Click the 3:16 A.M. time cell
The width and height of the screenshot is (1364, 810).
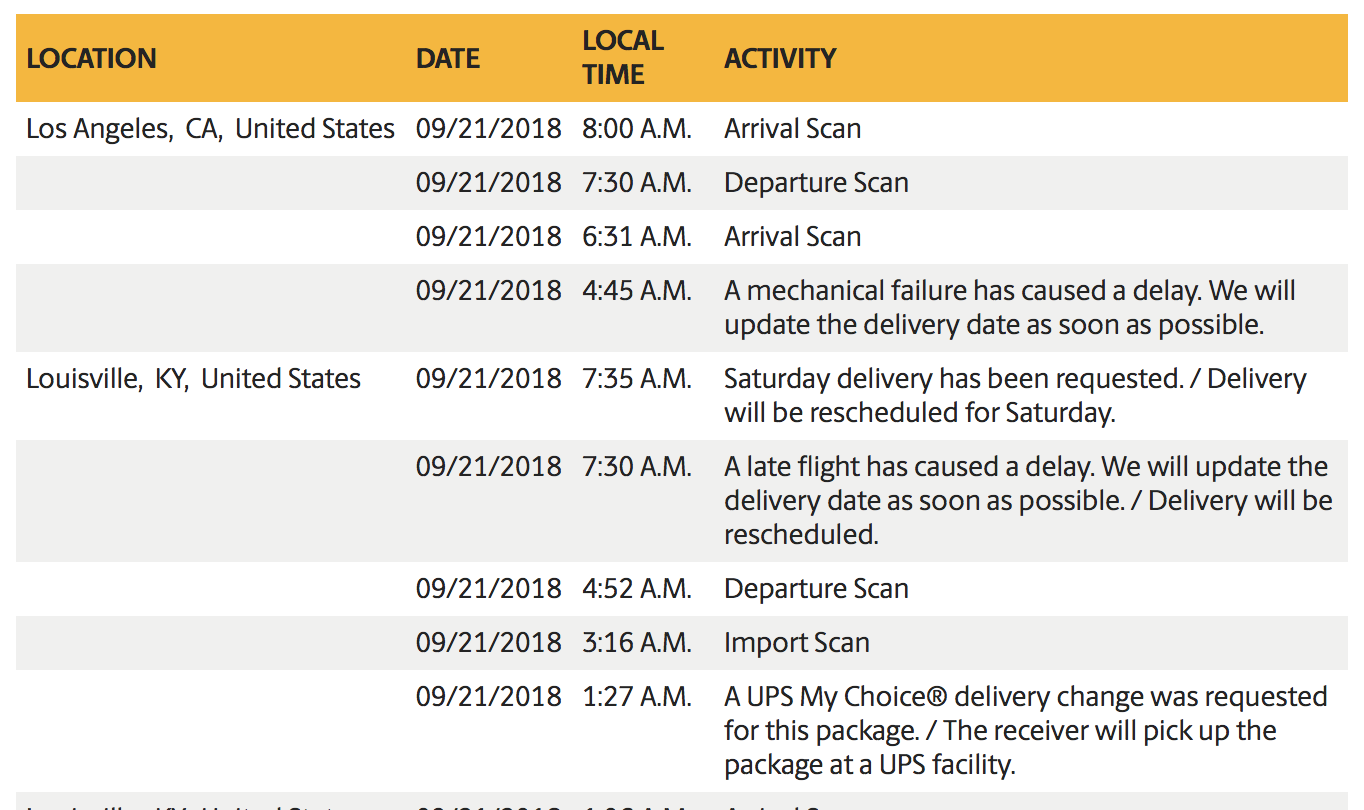coord(637,643)
